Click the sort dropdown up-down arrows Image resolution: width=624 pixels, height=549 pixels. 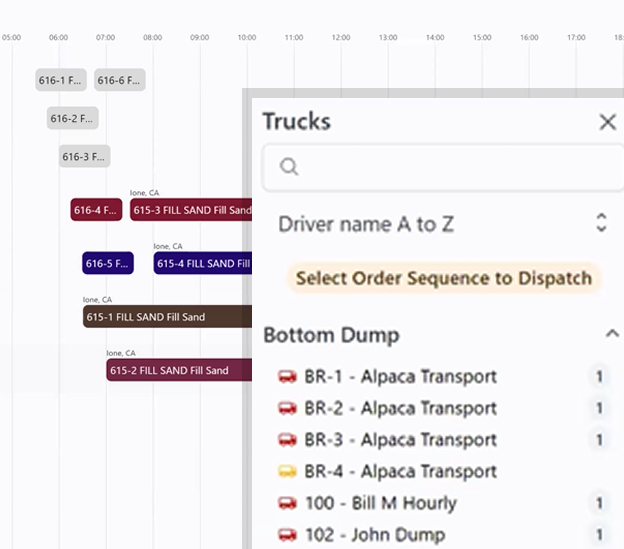(x=601, y=222)
